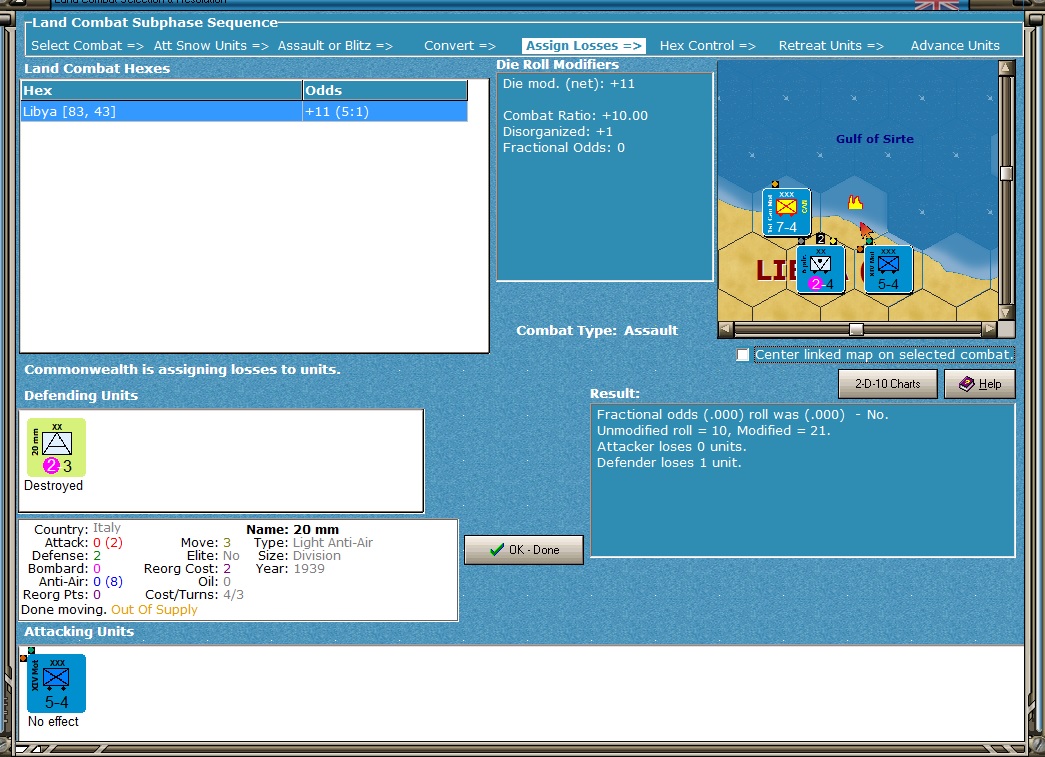The width and height of the screenshot is (1045, 757).
Task: Click the +11 (5:1) odds cell
Action: click(x=385, y=111)
